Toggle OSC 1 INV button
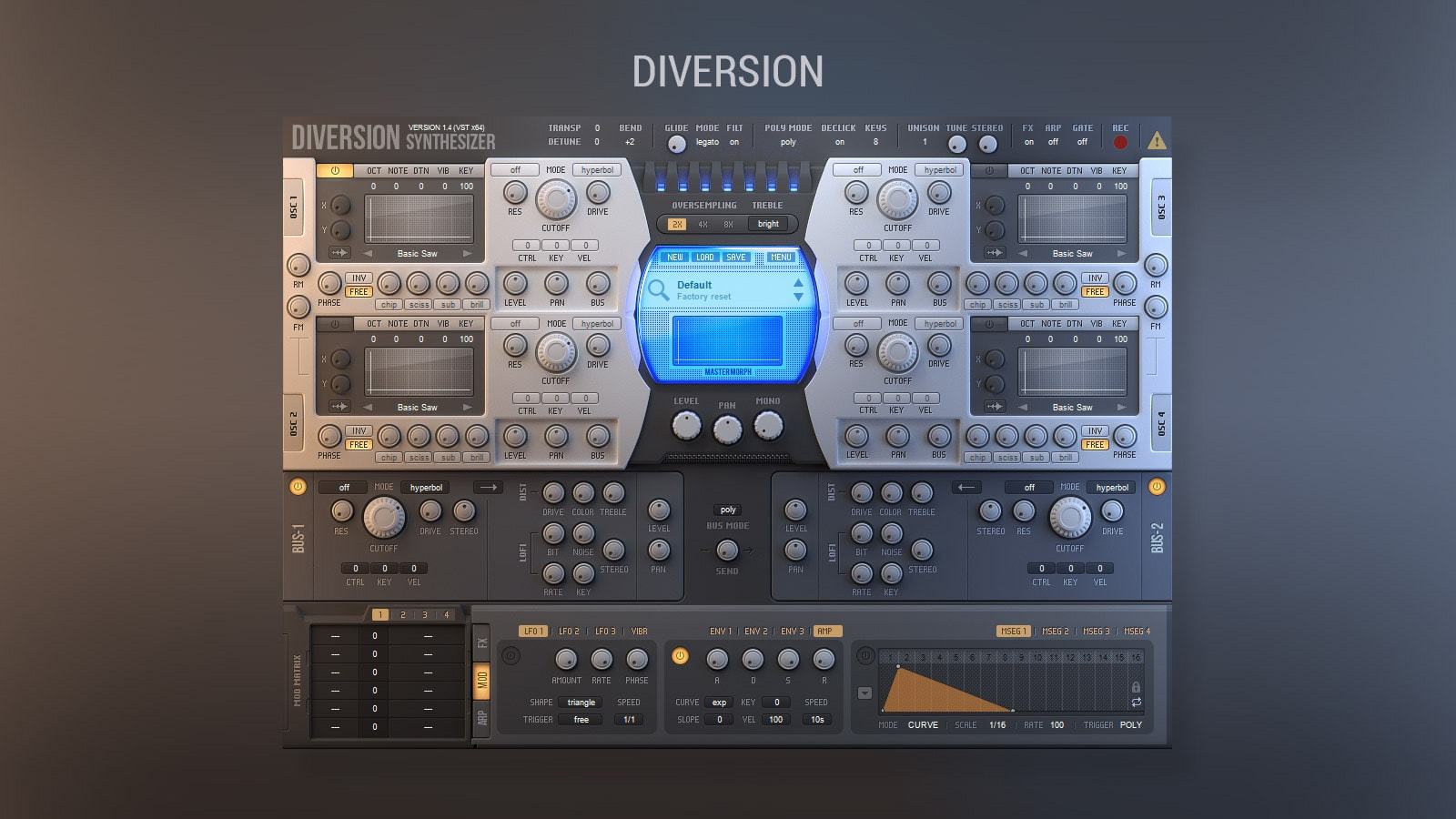 pos(359,278)
